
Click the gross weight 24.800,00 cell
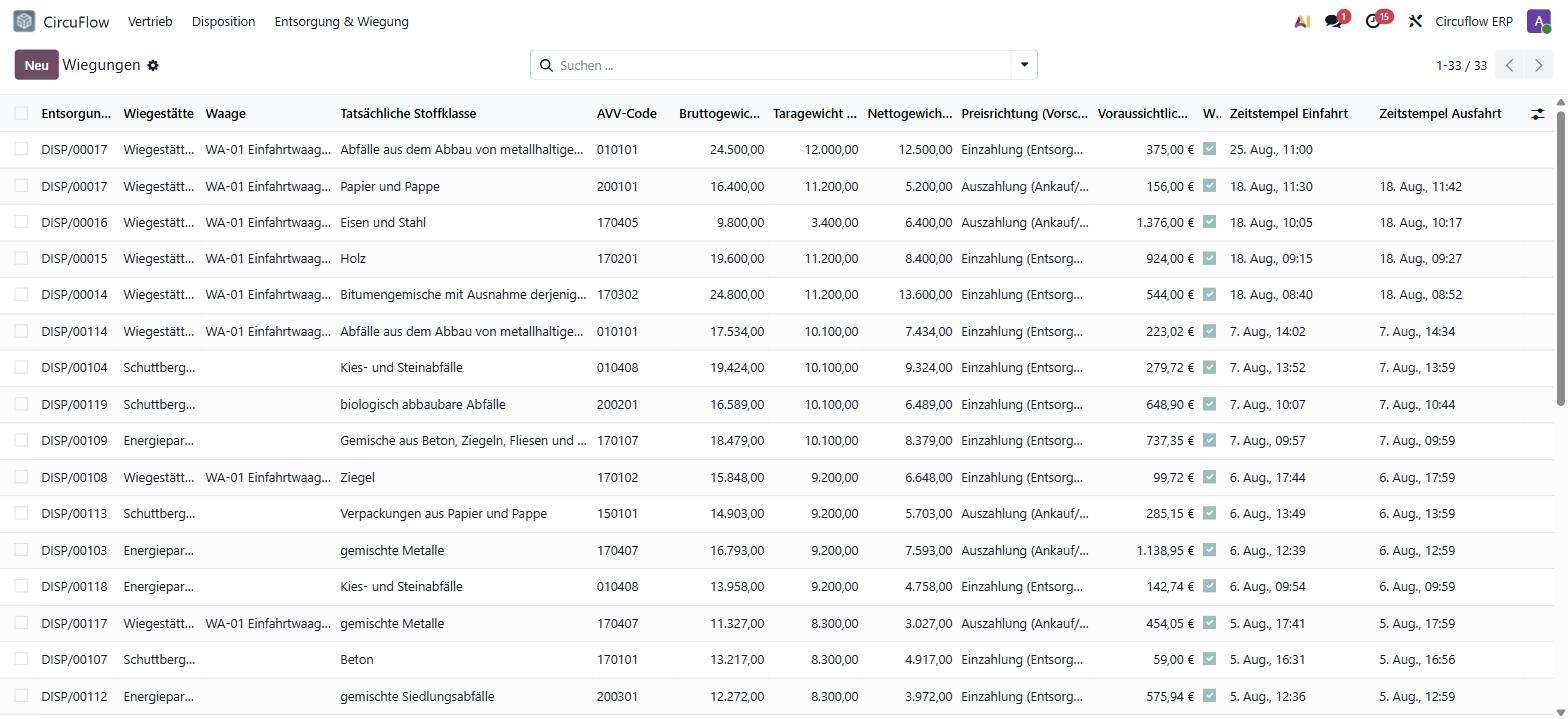coord(737,294)
